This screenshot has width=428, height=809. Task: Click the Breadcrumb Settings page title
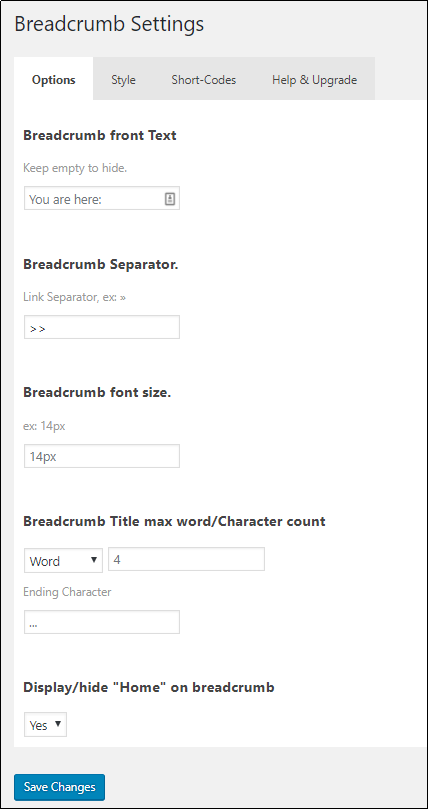(x=109, y=24)
